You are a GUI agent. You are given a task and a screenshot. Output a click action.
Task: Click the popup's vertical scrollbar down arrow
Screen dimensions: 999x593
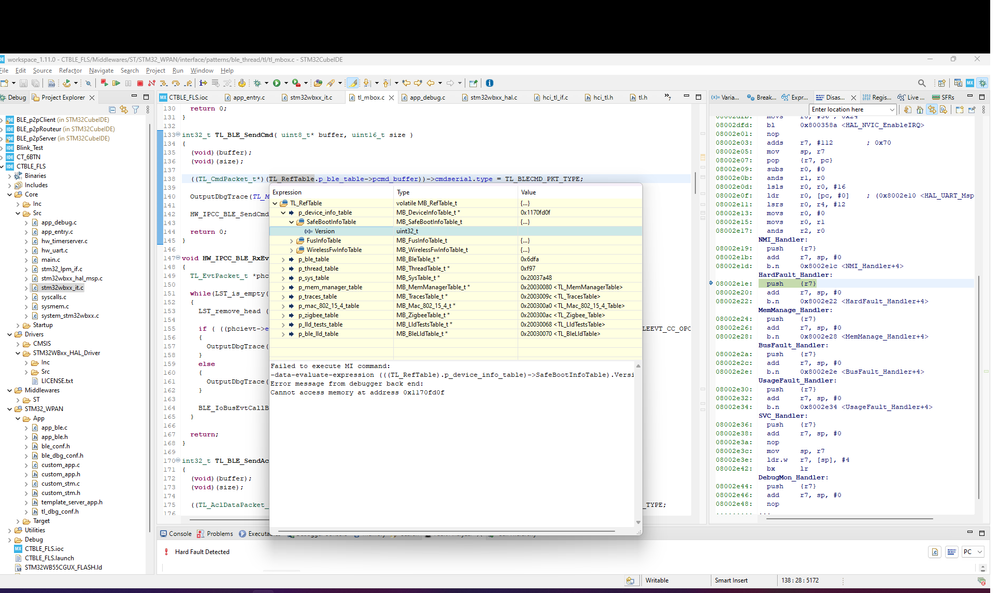(638, 522)
